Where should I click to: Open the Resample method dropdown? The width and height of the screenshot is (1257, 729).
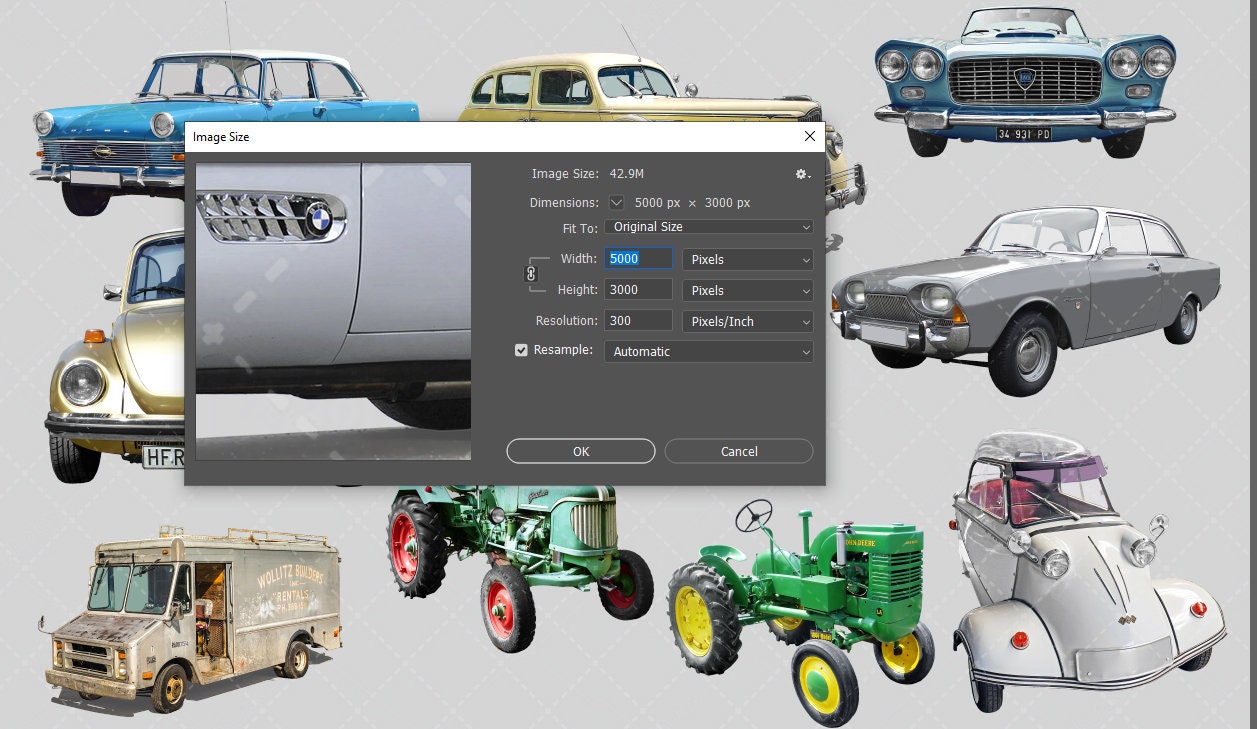click(708, 351)
